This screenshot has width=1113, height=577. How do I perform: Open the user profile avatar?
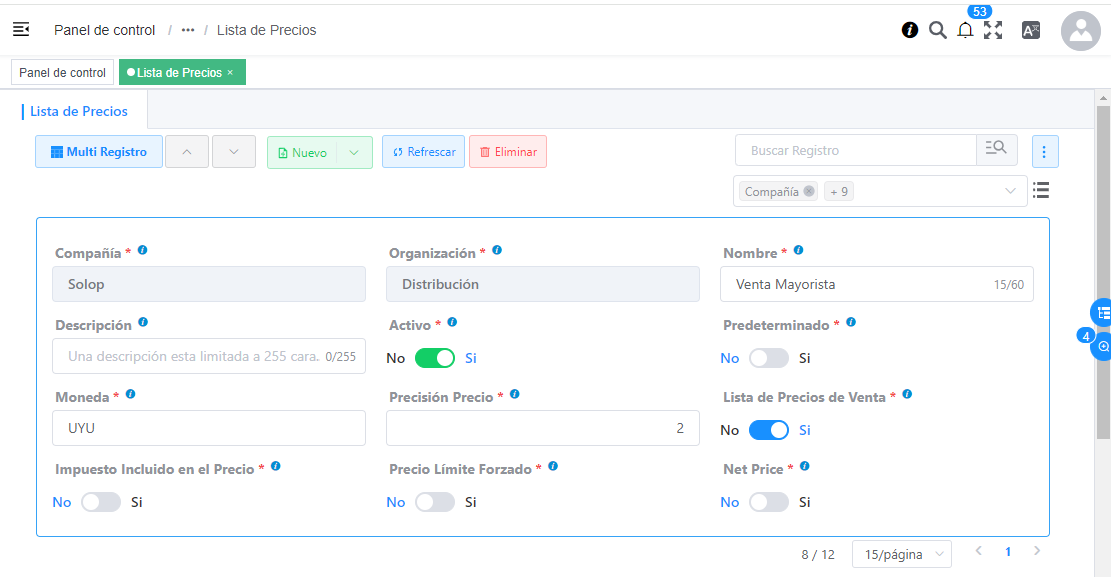pos(1080,31)
